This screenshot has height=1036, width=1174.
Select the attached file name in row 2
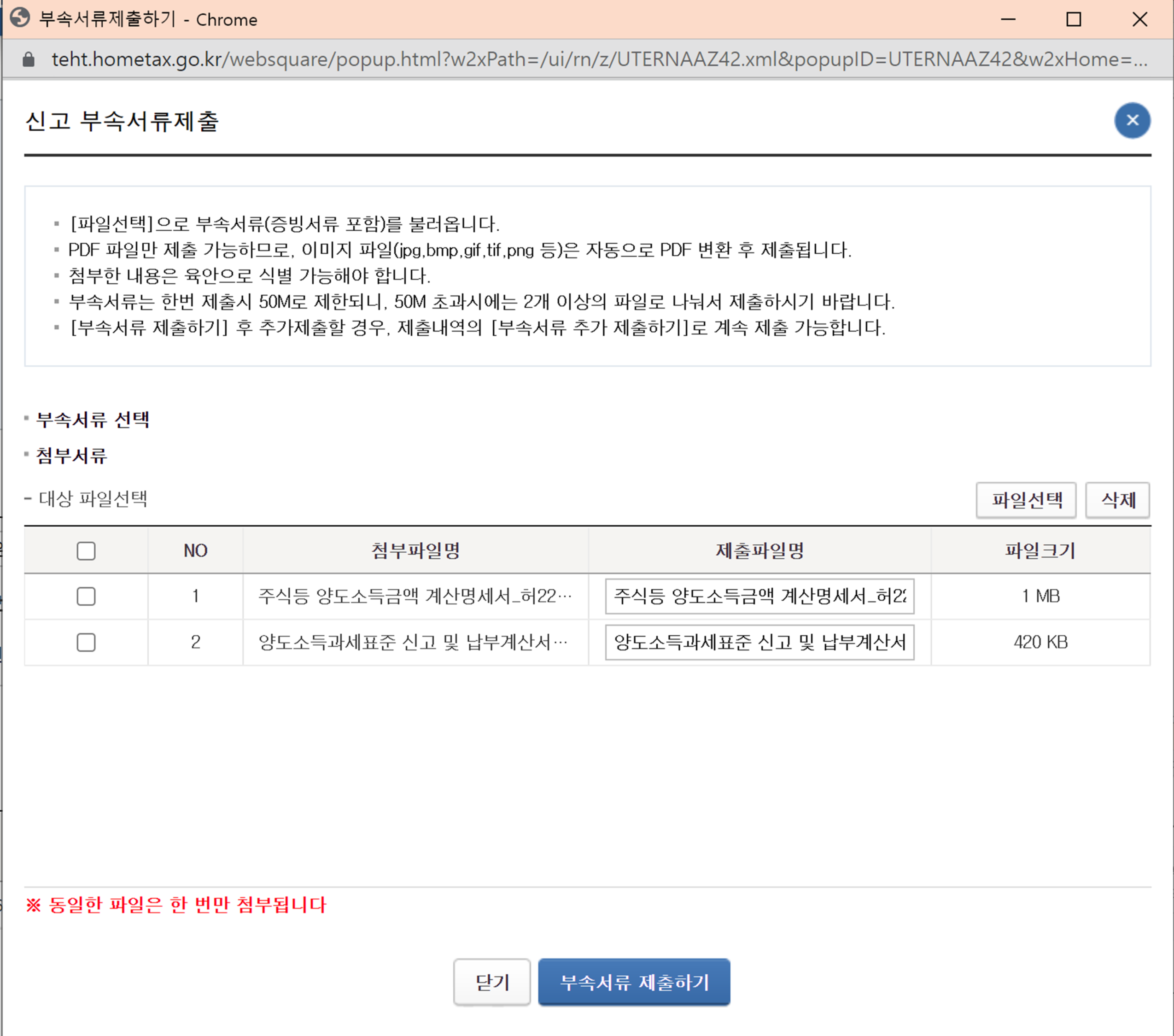[412, 642]
